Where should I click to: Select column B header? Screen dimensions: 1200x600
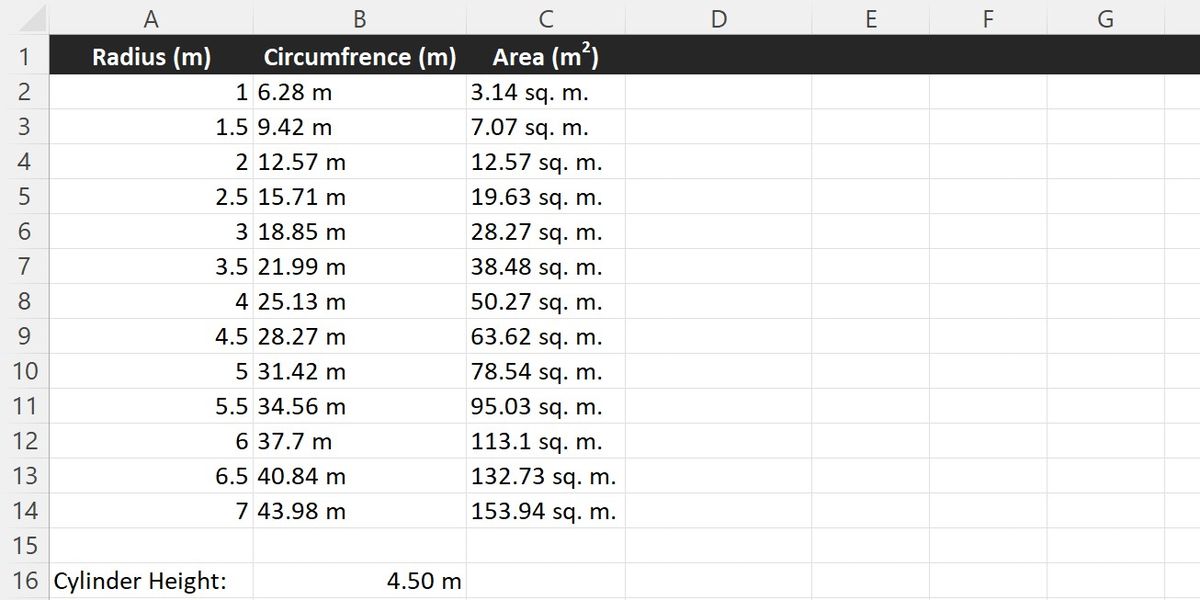(x=360, y=18)
